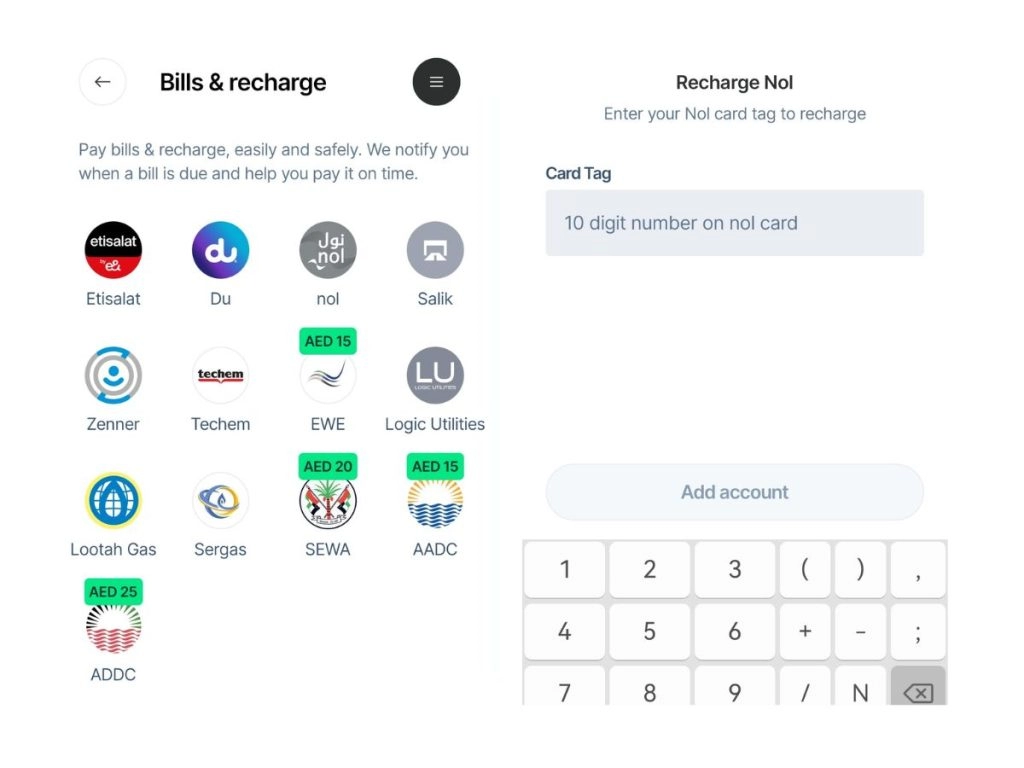Tap the number 5 key
This screenshot has width=1024, height=768.
[649, 632]
